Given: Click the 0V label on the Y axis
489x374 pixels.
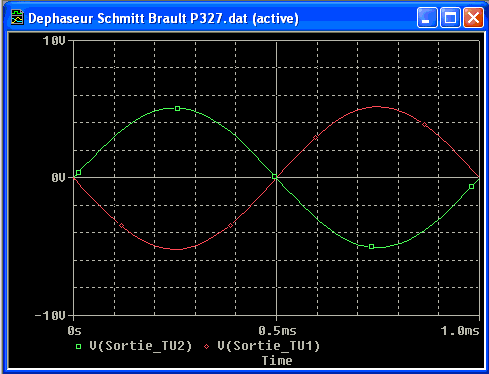Looking at the screenshot, I should (58, 178).
